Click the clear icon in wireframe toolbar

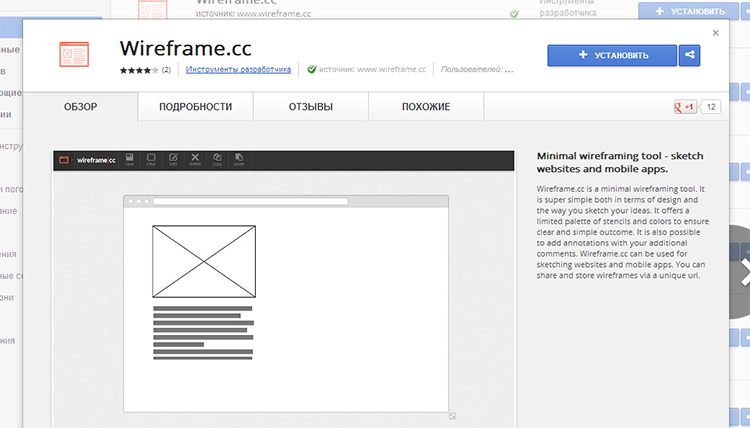[151, 160]
